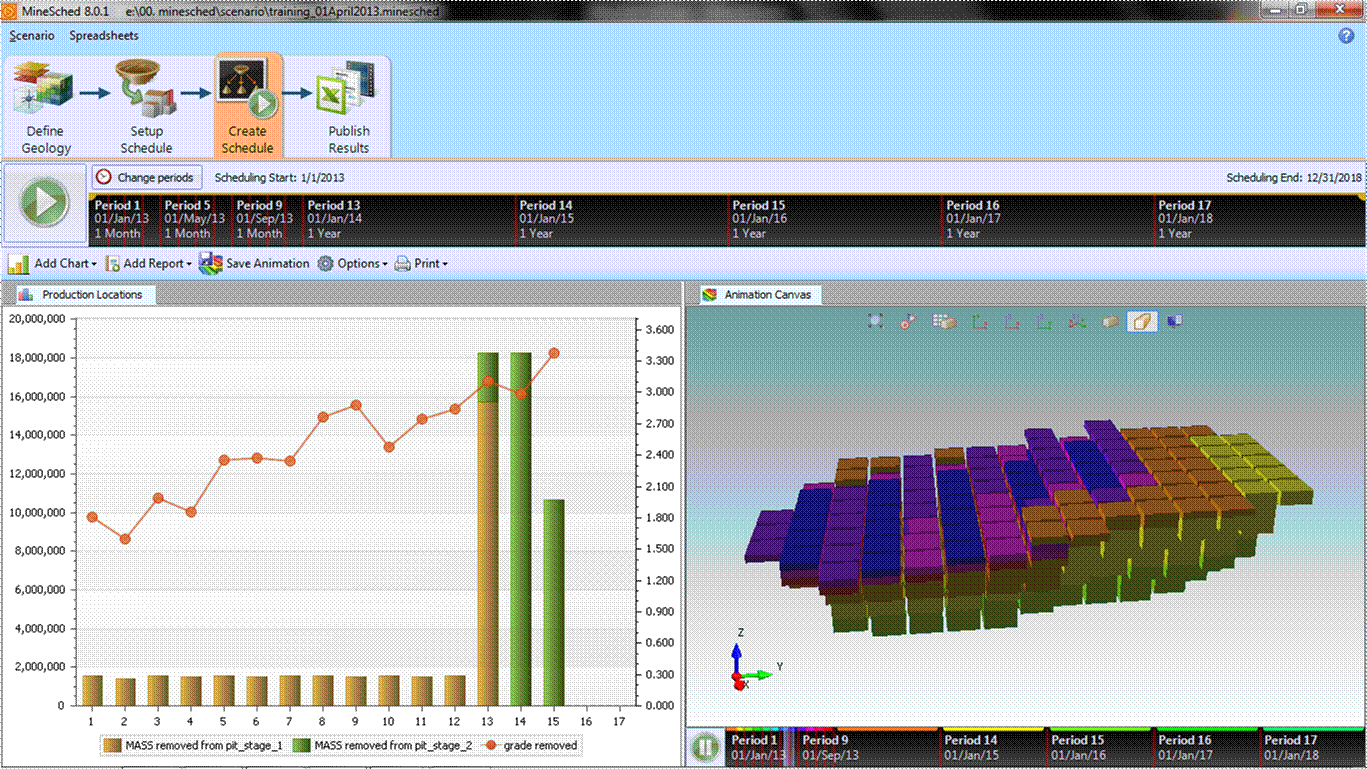1367x769 pixels.
Task: Open the Spreadsheets menu
Action: 103,35
